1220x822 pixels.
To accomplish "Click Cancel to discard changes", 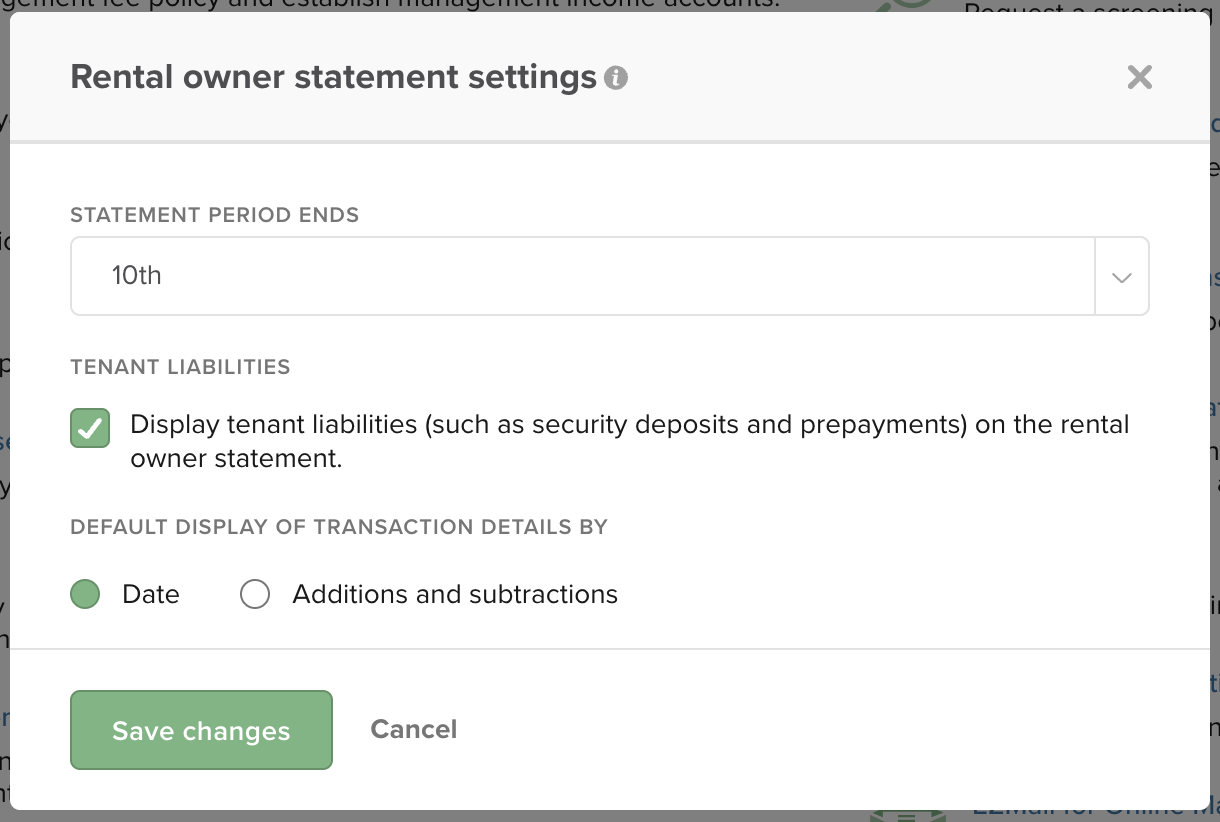I will (x=413, y=729).
